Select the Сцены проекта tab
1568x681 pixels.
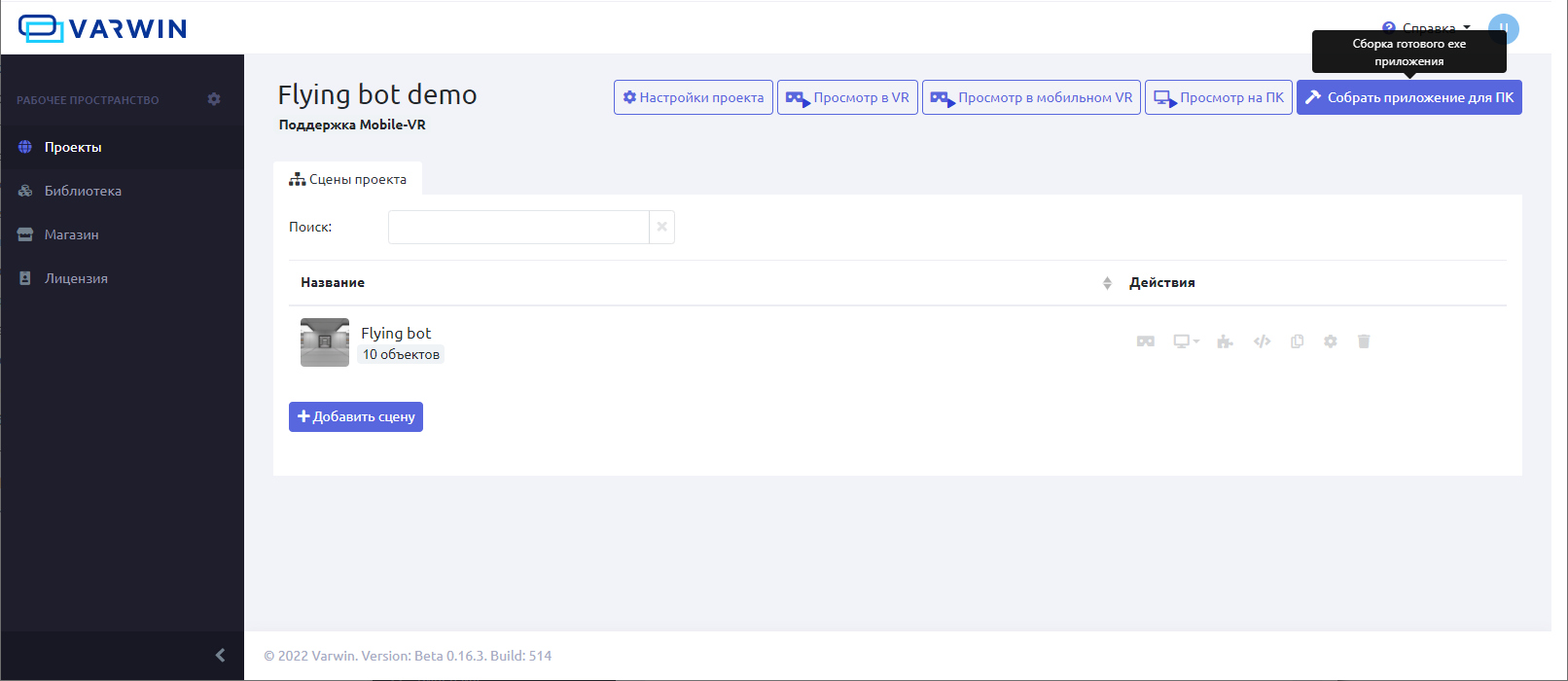(348, 179)
